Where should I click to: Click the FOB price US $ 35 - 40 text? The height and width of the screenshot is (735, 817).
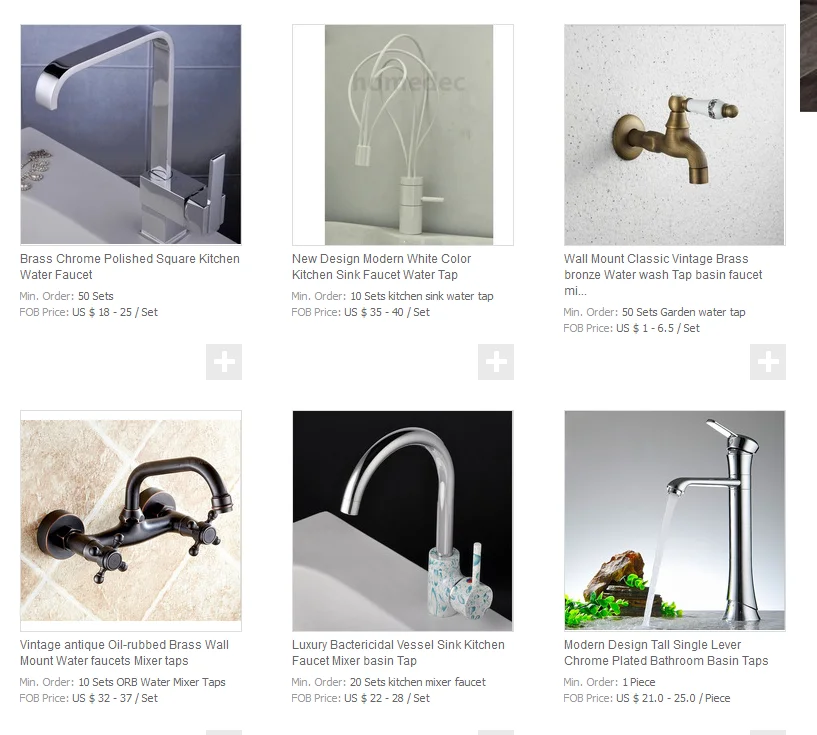point(387,312)
